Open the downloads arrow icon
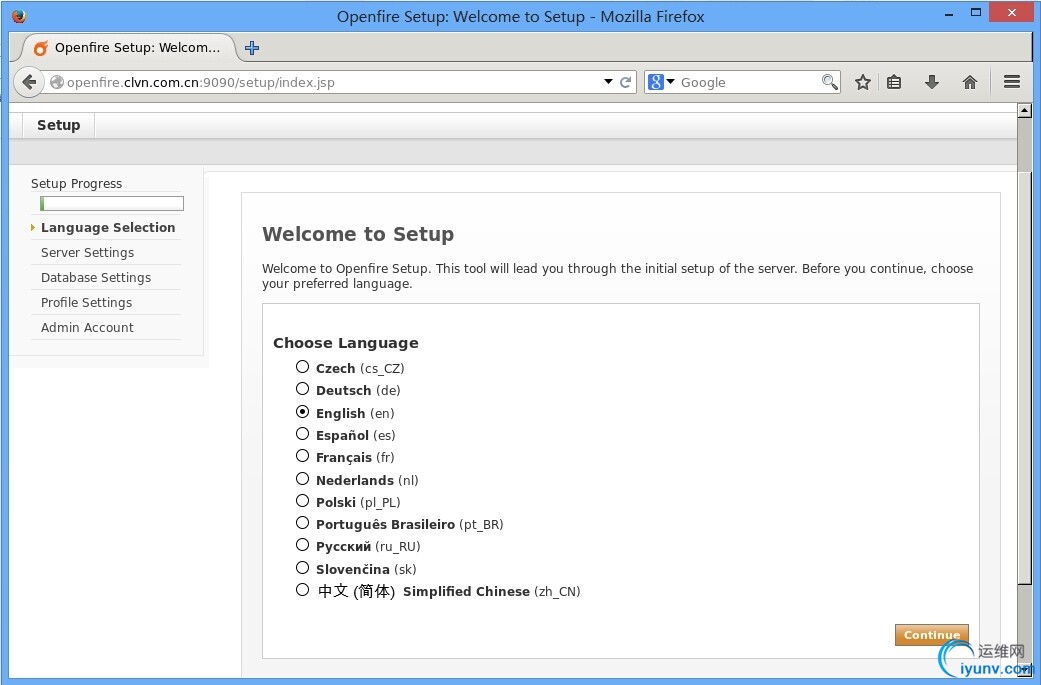 pyautogui.click(x=932, y=82)
